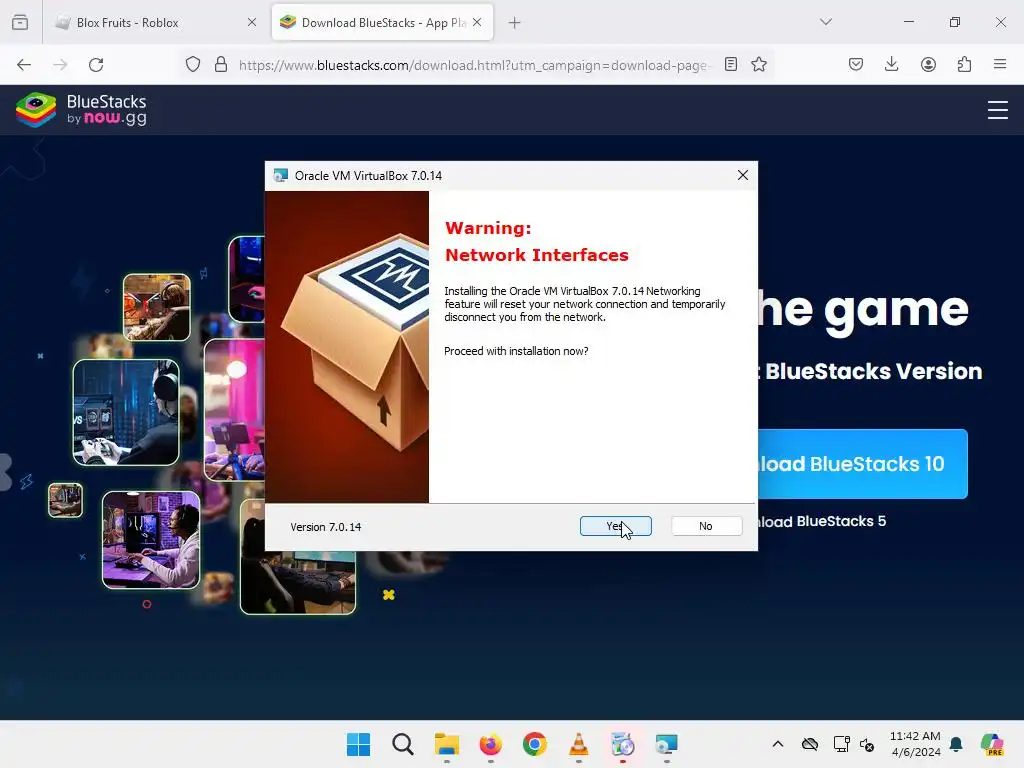Open the BlueStacks site hamburger menu
Viewport: 1024px width, 768px height.
[998, 110]
